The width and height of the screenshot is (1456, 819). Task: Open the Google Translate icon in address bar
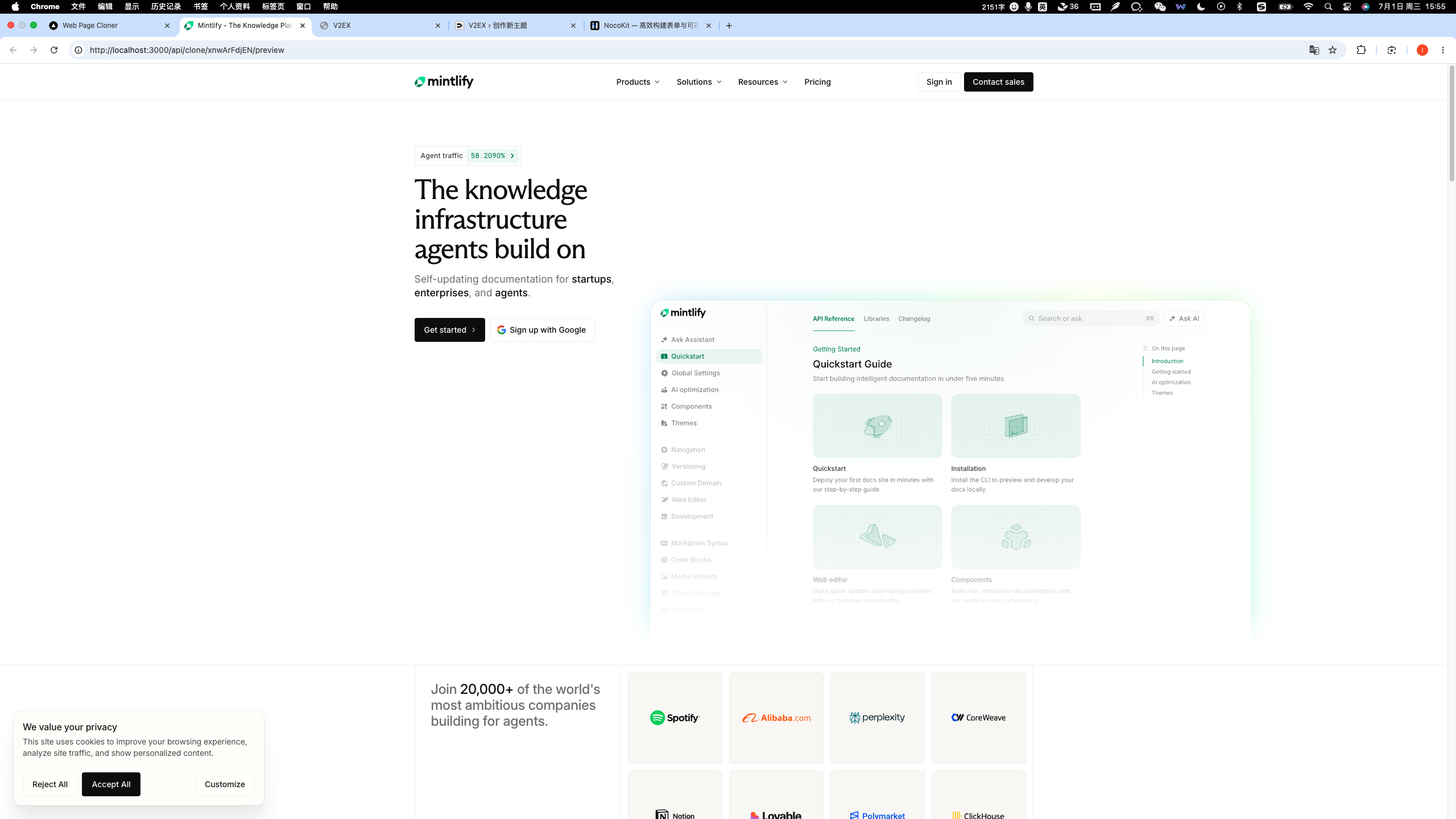[1314, 50]
